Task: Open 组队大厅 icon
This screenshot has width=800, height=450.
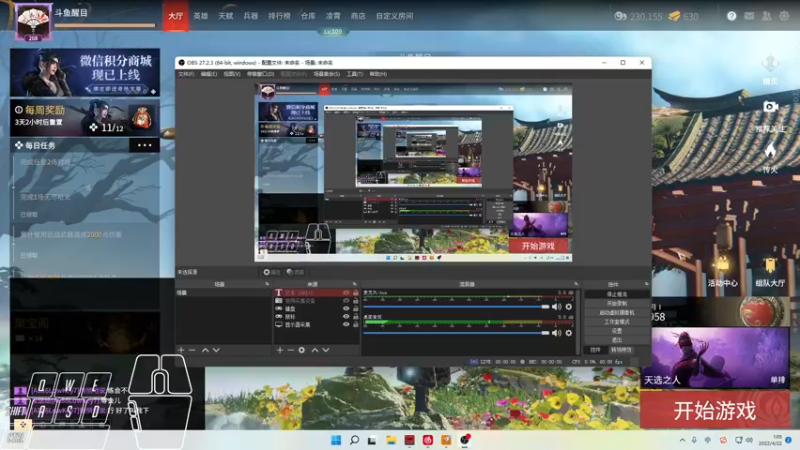Action: click(770, 264)
